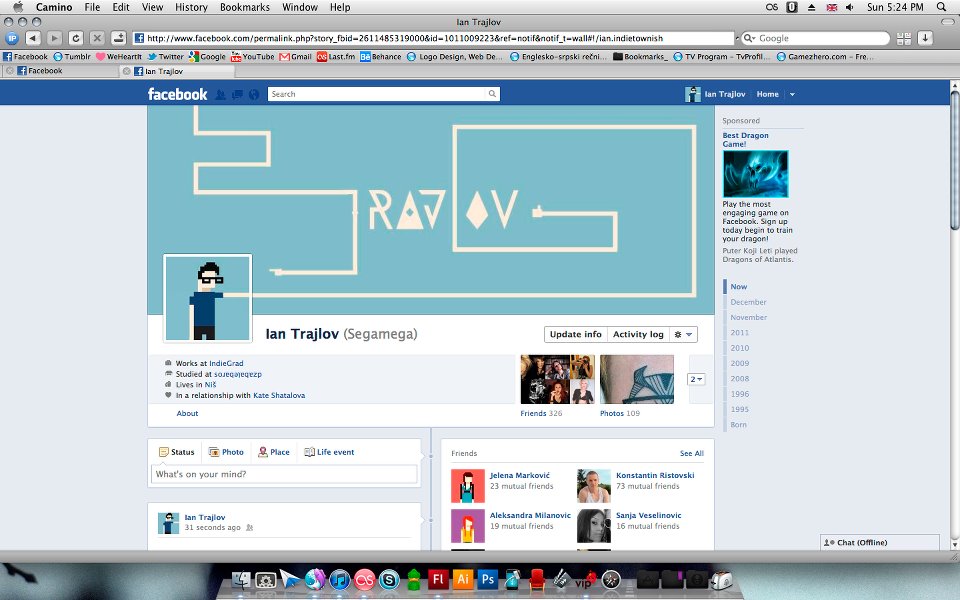The width and height of the screenshot is (960, 600).
Task: Click the browser reload button
Action: (x=75, y=38)
